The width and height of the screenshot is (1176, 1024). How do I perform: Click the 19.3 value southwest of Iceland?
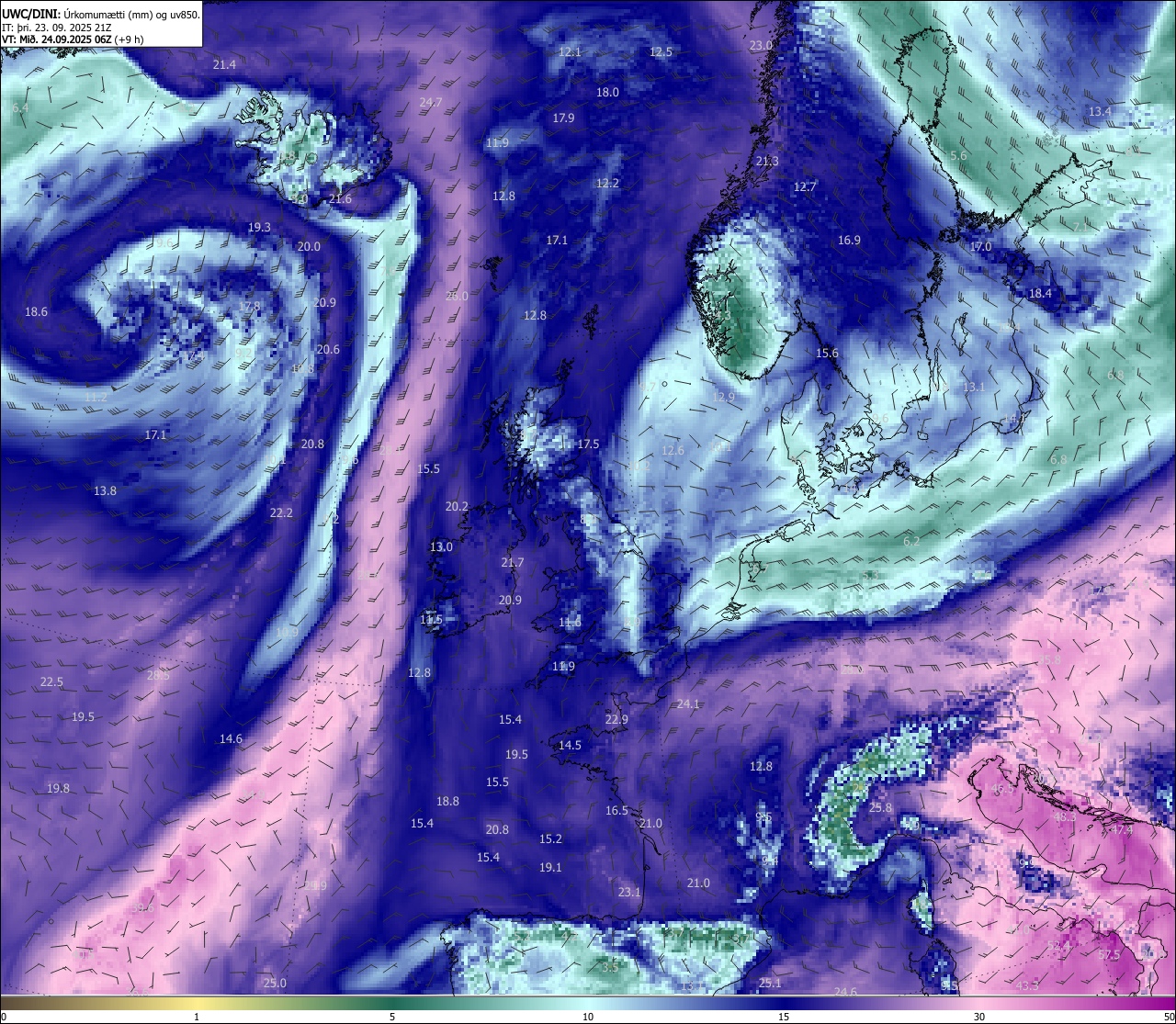coord(259,227)
